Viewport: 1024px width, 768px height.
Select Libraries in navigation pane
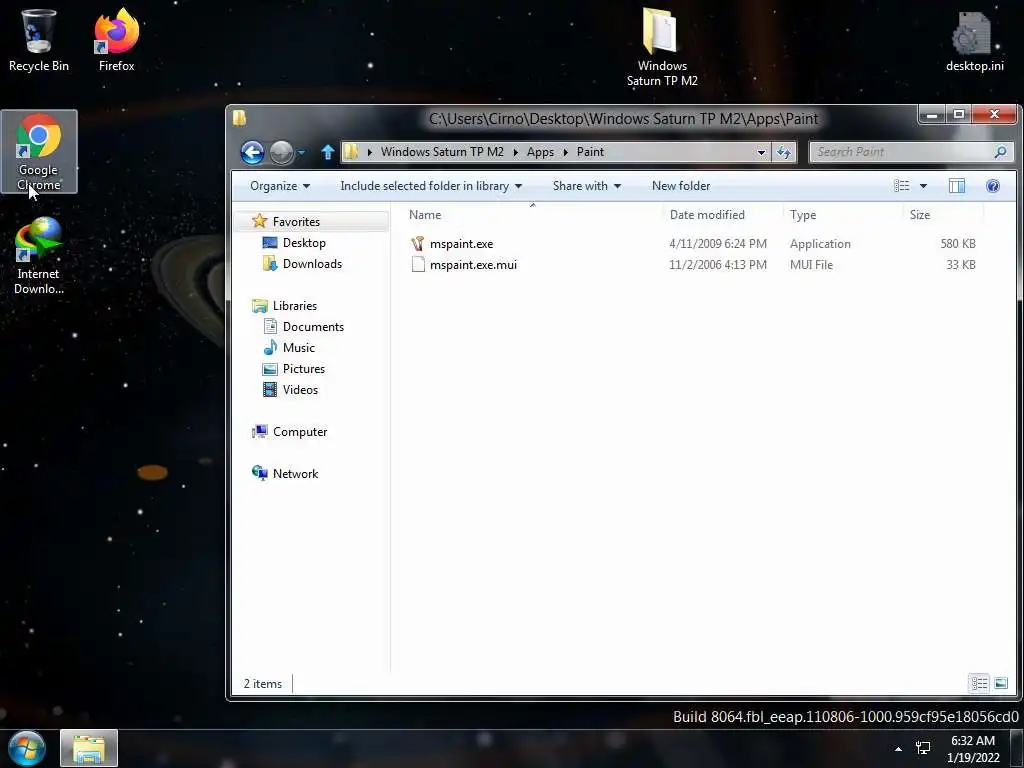[295, 306]
